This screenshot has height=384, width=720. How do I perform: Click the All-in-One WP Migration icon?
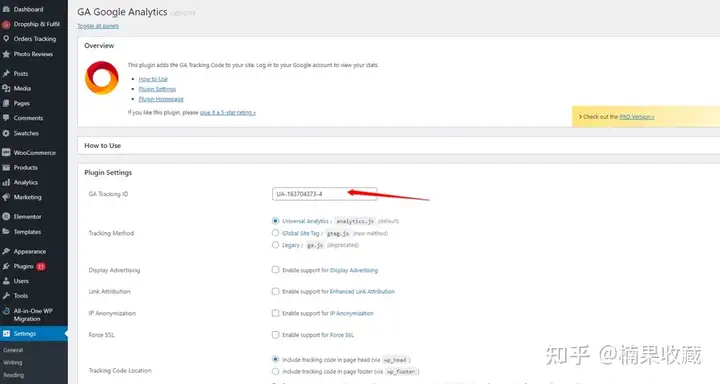tap(6, 311)
